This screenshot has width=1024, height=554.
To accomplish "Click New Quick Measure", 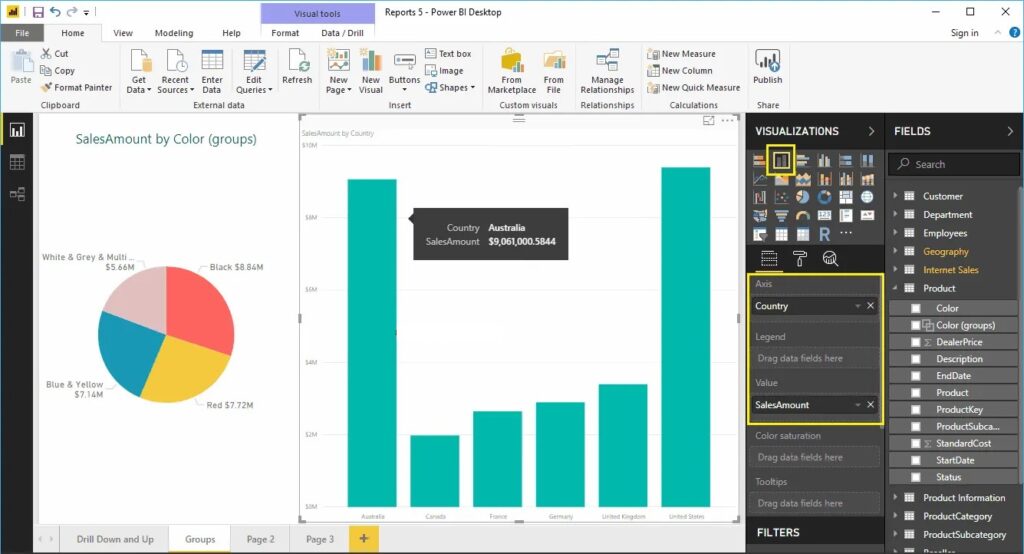I will pyautogui.click(x=694, y=88).
